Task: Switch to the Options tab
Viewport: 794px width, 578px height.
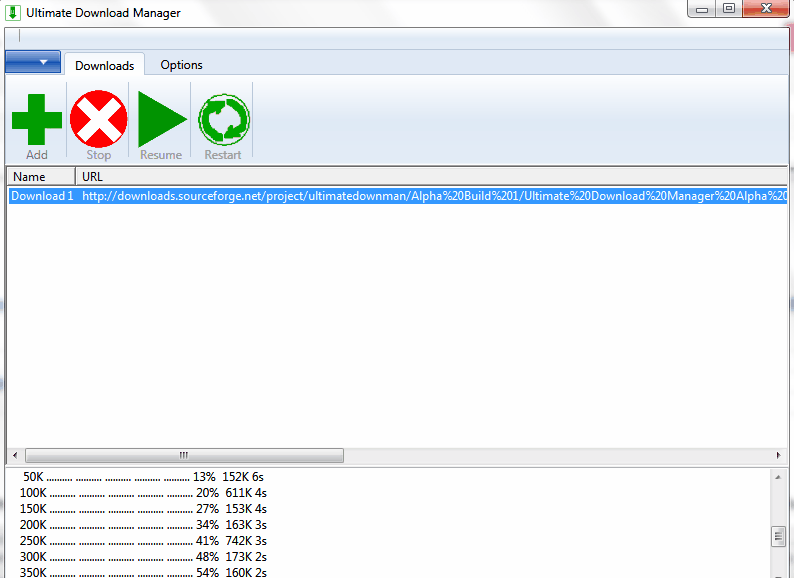Action: pos(181,65)
